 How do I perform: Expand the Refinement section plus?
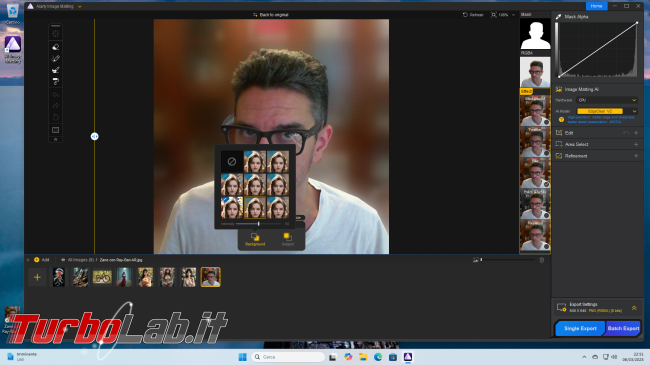tap(636, 156)
